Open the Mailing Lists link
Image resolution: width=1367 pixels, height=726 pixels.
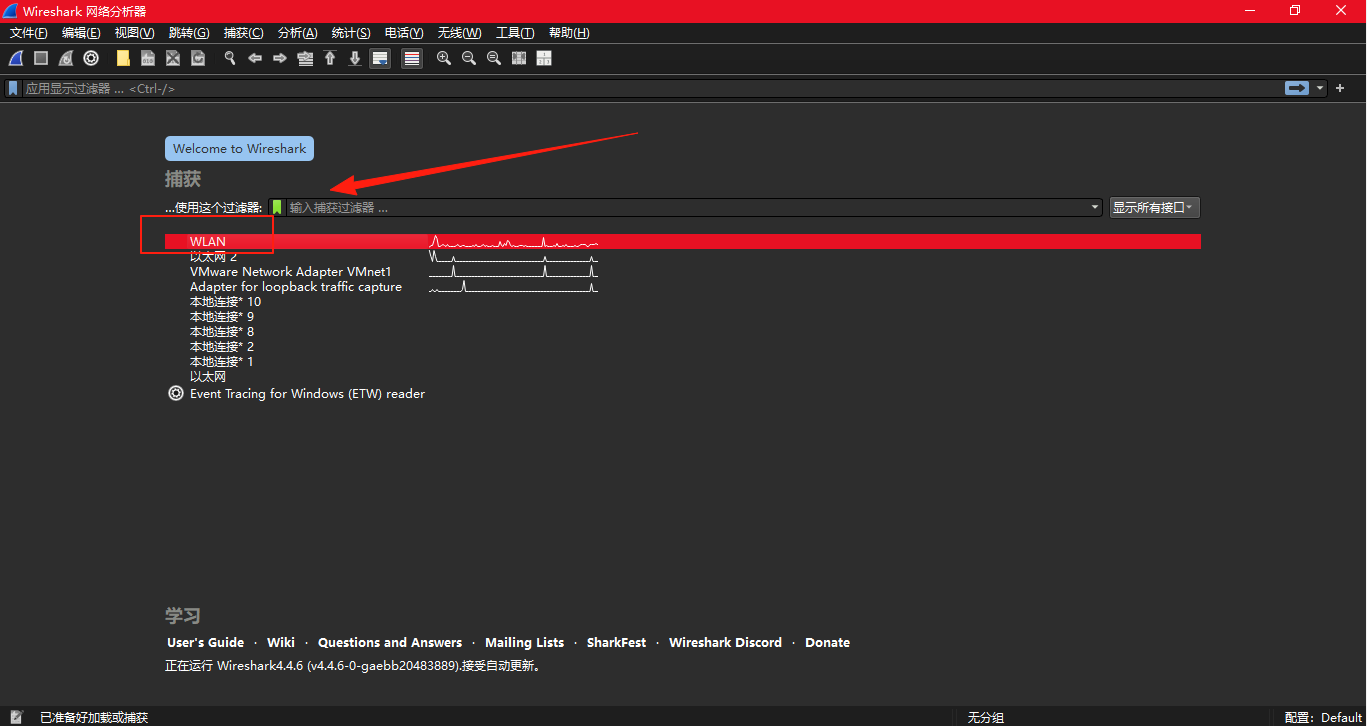[x=524, y=643]
